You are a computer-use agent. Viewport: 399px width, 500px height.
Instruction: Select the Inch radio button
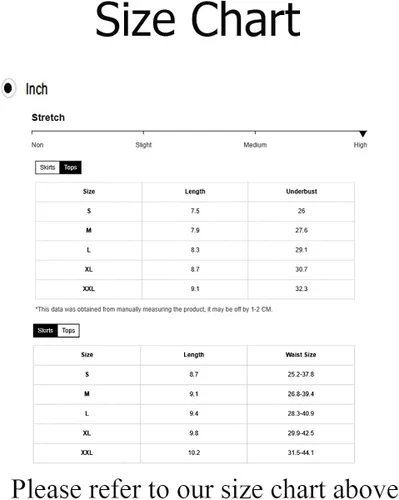8,88
